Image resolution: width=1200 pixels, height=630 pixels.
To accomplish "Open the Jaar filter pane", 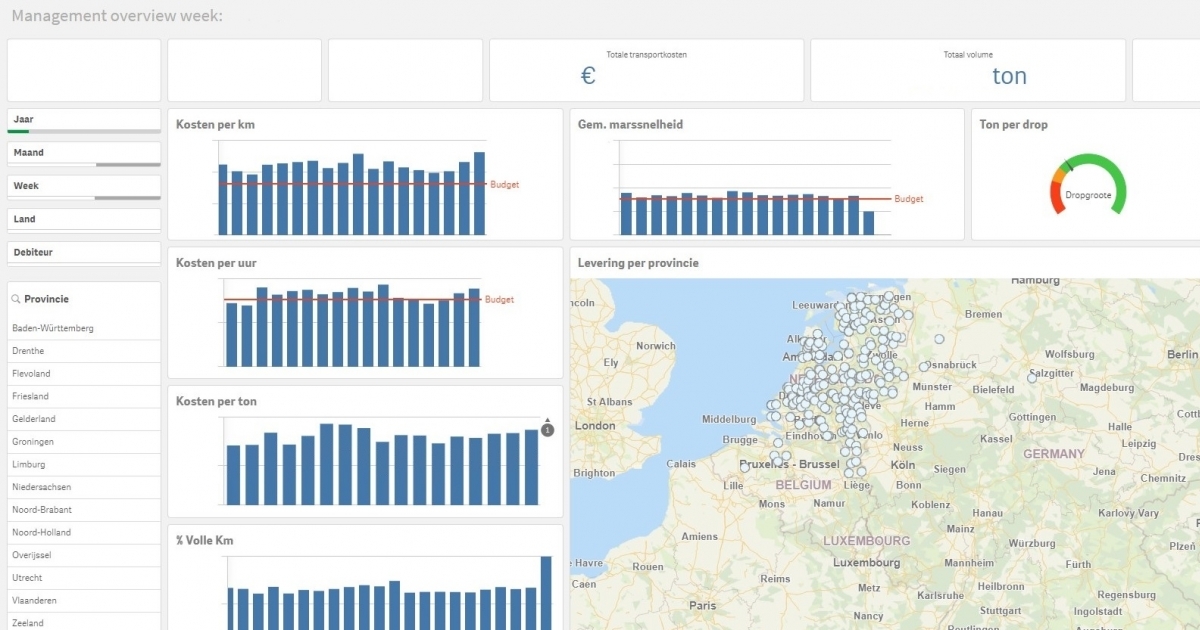I will [x=84, y=120].
